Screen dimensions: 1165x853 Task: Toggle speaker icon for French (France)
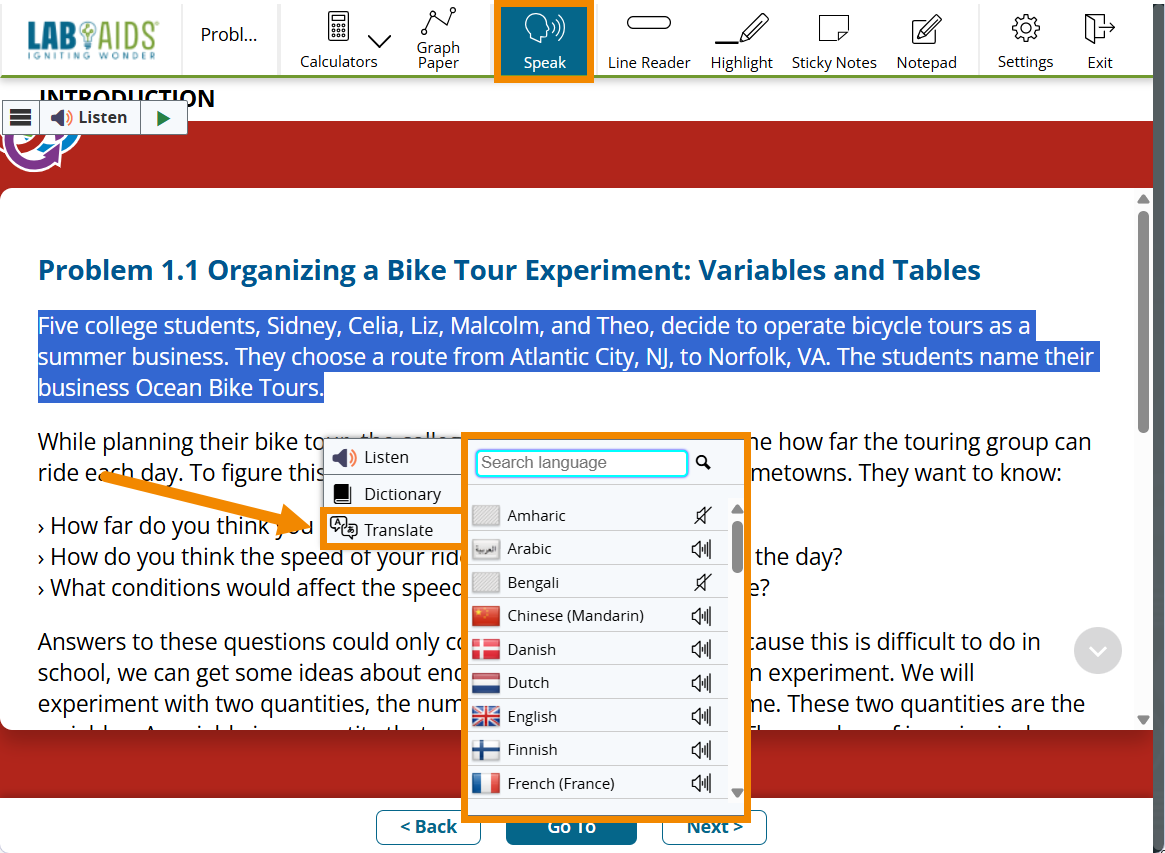coord(701,784)
